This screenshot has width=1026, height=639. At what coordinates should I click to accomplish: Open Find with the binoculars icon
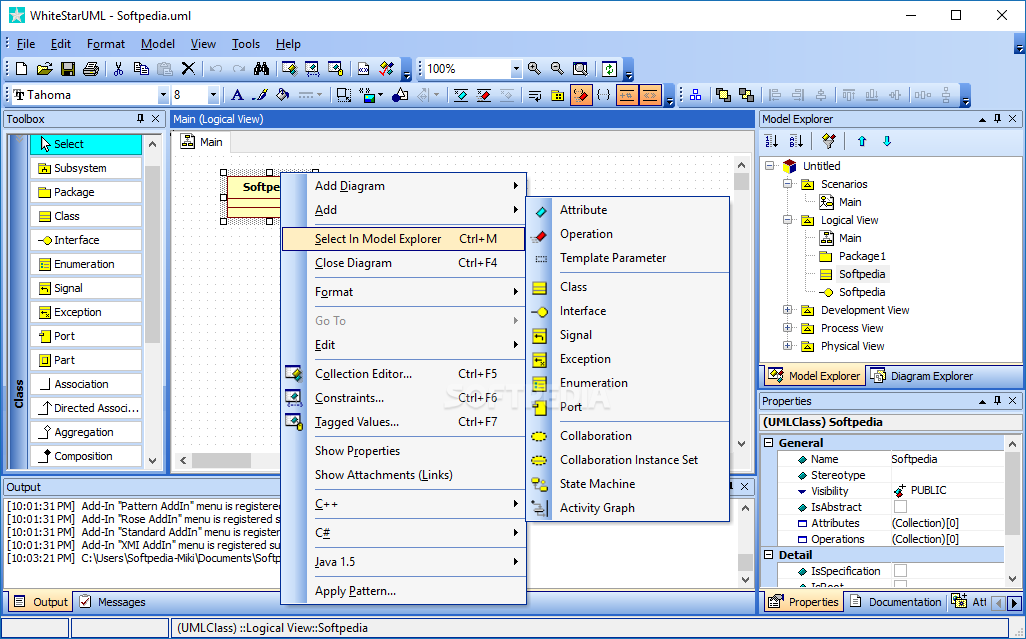click(262, 69)
